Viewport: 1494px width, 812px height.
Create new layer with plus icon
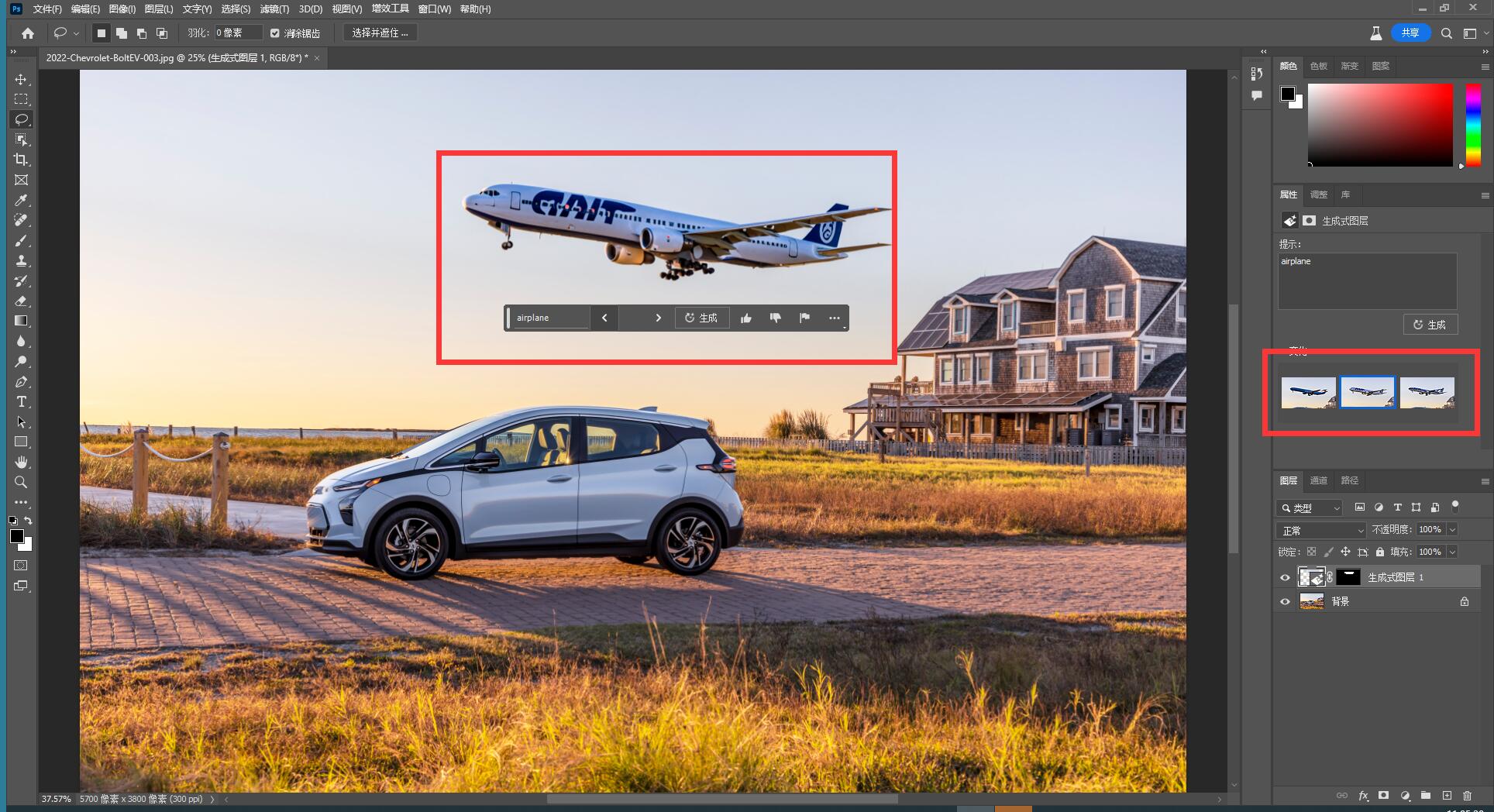click(1447, 796)
